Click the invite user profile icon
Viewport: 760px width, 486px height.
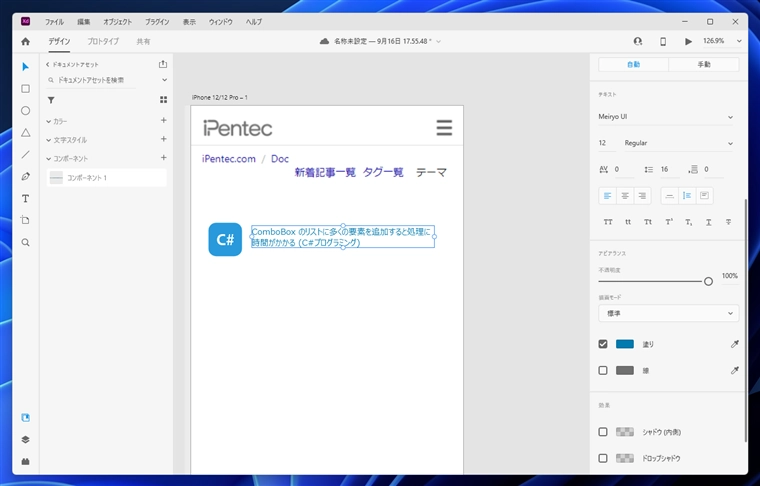tap(638, 42)
